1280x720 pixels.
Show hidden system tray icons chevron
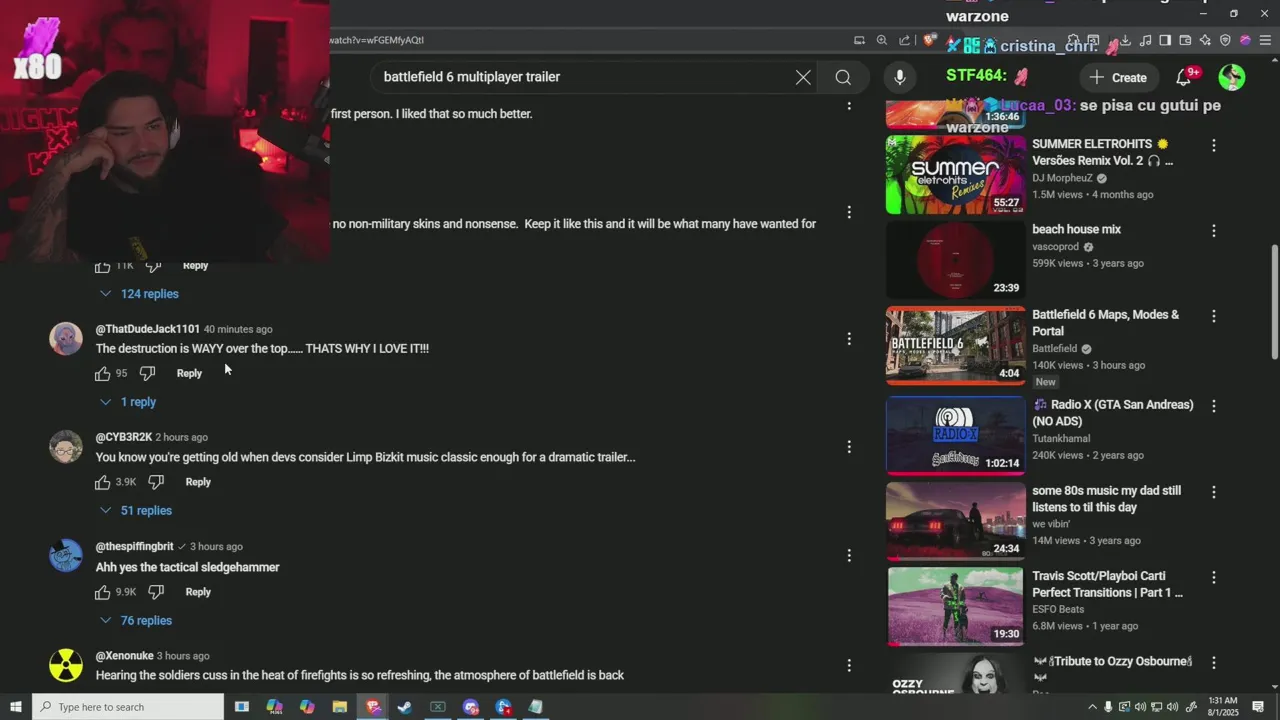[1092, 707]
